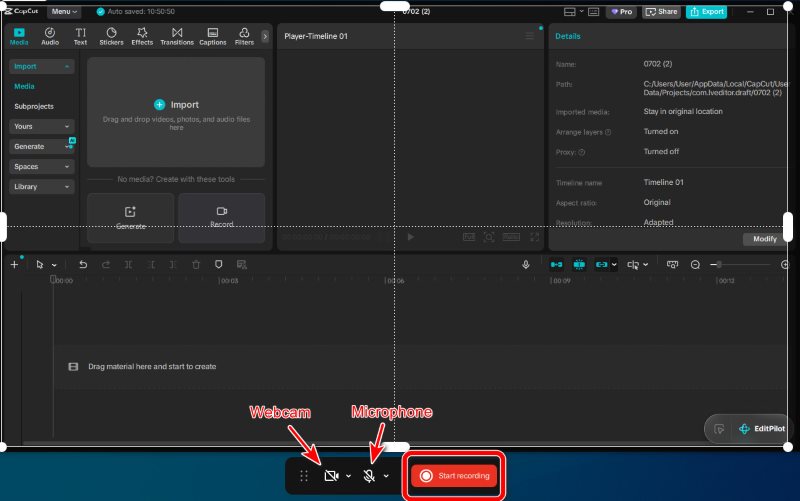
Task: Toggle the microphone in recording bar
Action: click(x=369, y=475)
